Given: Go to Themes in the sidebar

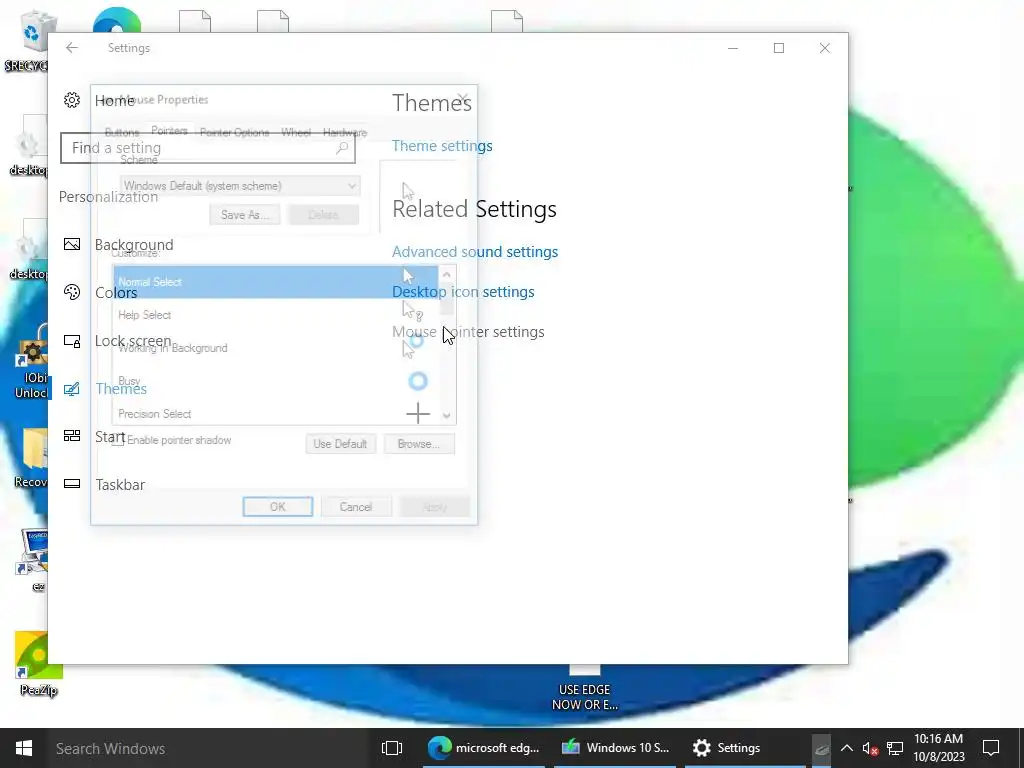Looking at the screenshot, I should pos(121,389).
